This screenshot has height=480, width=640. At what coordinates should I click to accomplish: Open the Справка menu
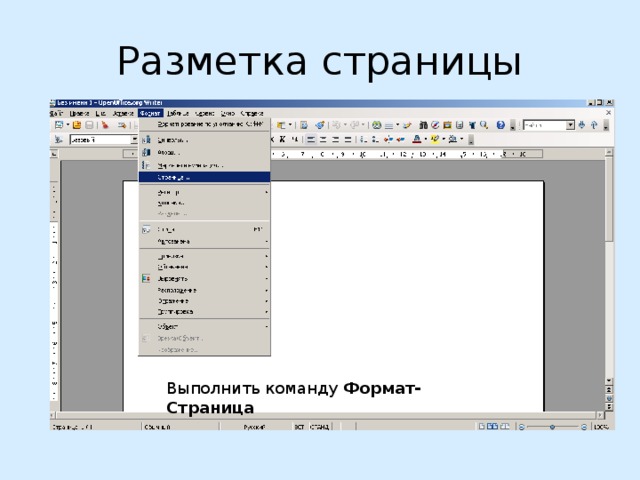click(x=252, y=113)
